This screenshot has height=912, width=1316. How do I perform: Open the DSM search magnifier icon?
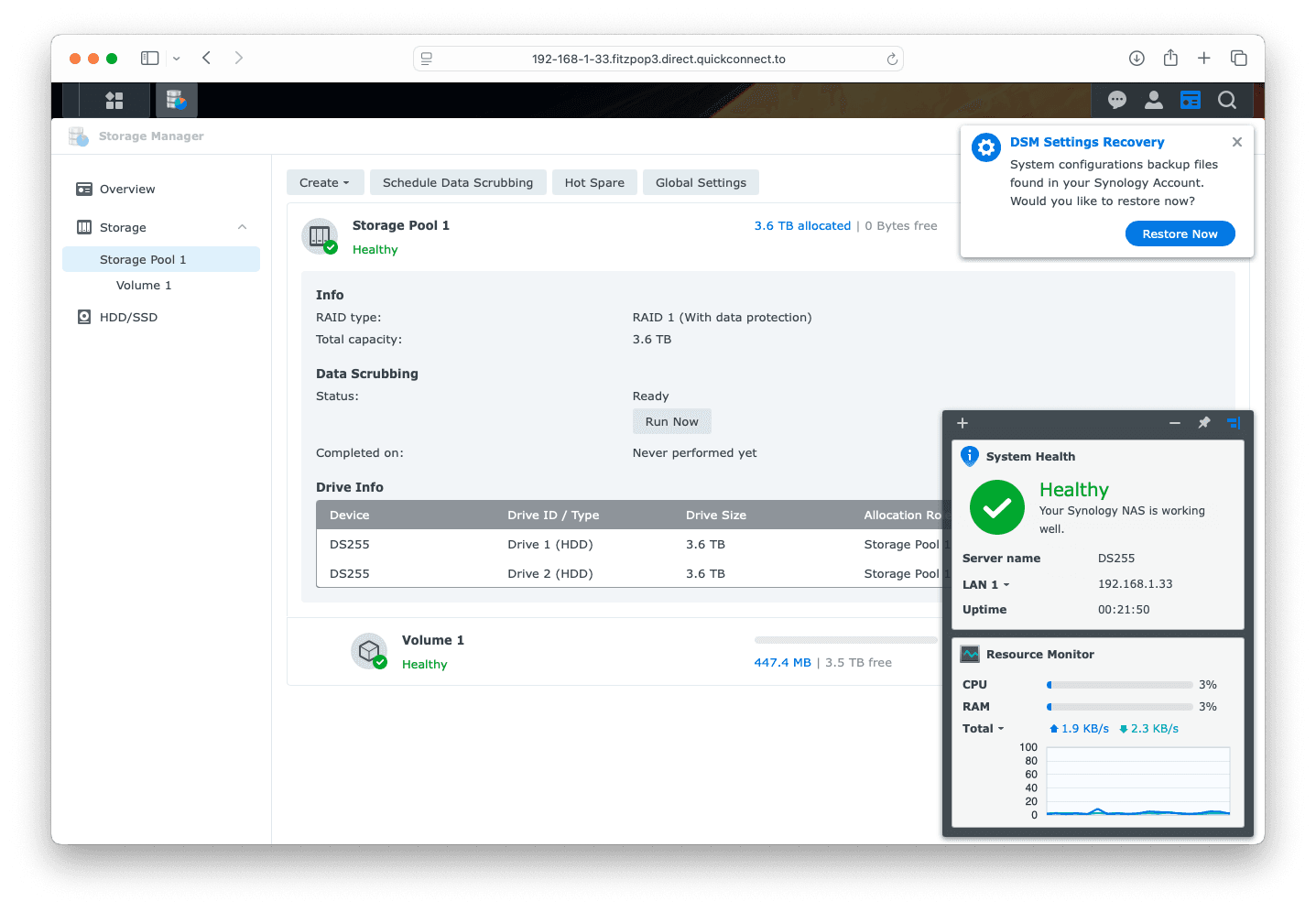point(1227,101)
